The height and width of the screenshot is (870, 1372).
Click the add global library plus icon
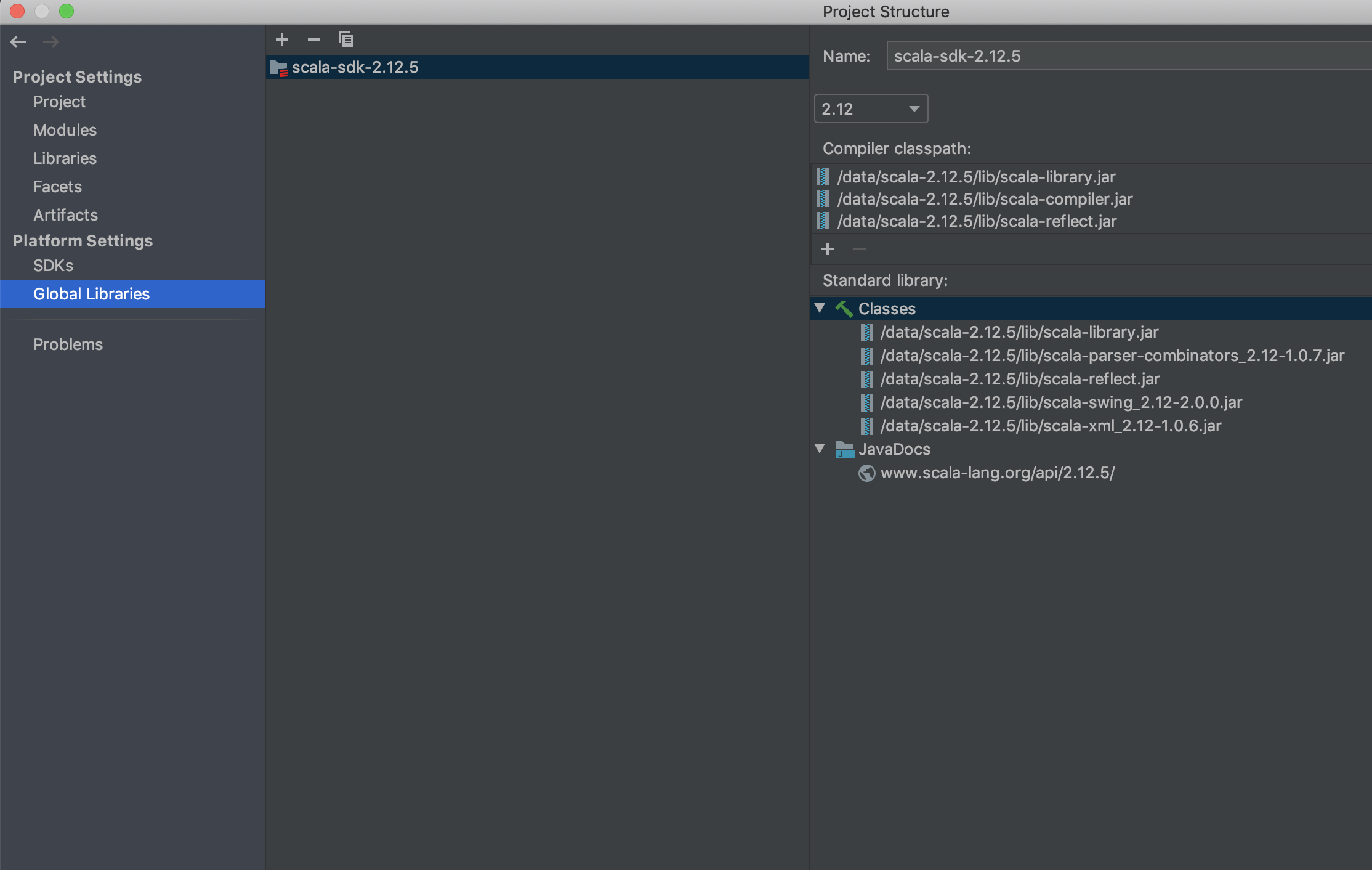tap(282, 39)
